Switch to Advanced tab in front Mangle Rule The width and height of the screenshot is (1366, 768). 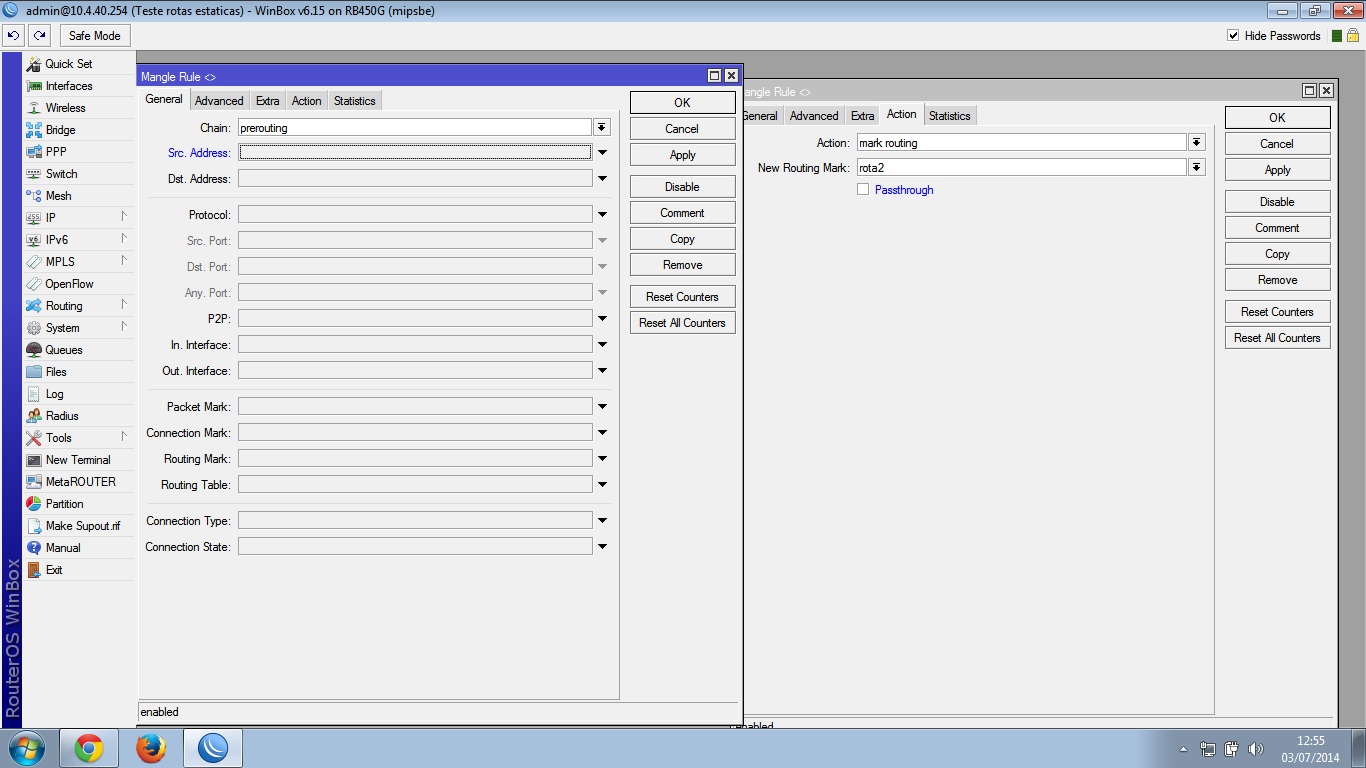coord(219,101)
